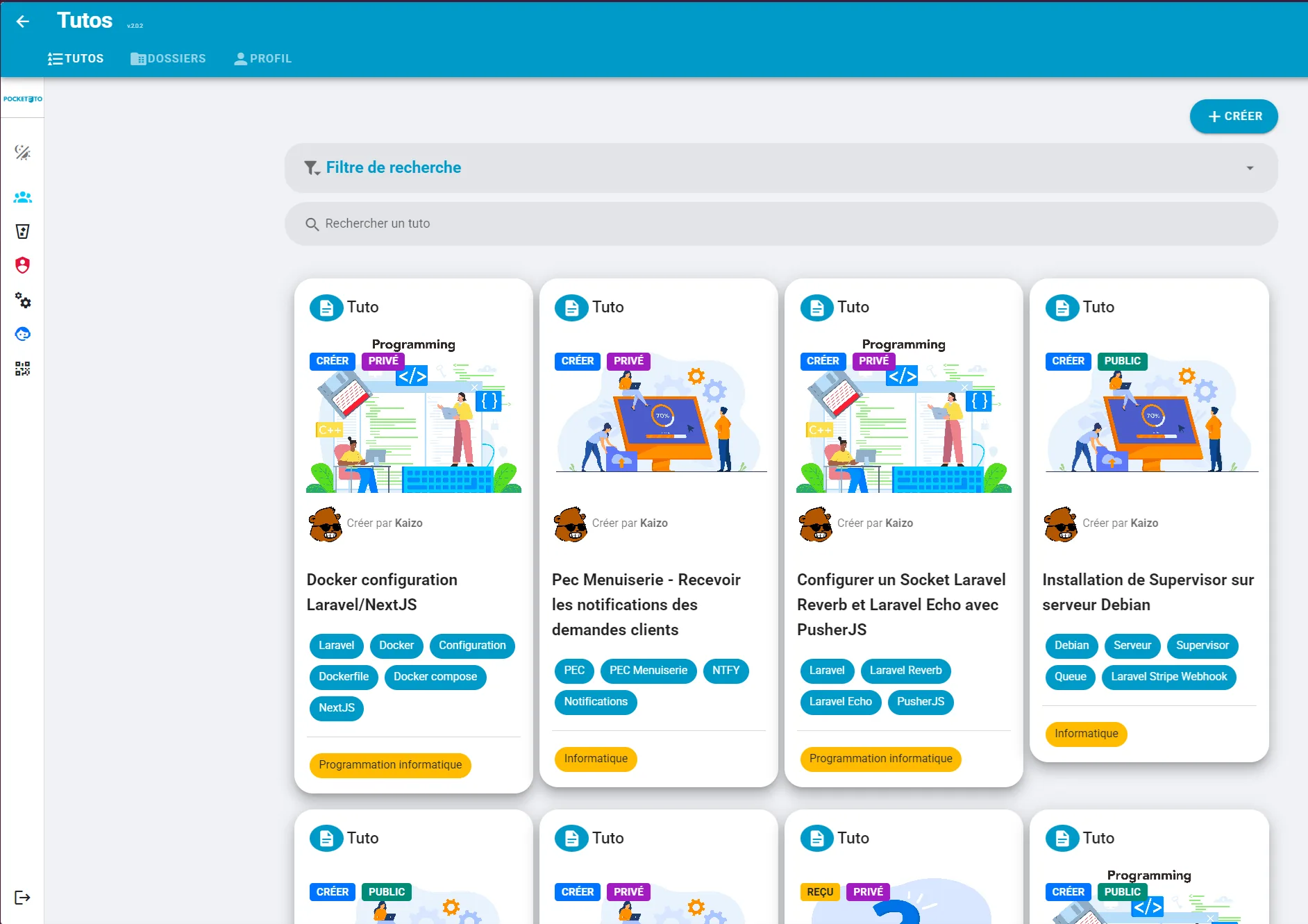Image resolution: width=1308 pixels, height=924 pixels.
Task: Open the Docker configuration Laravel/NextJS title
Action: 382,592
